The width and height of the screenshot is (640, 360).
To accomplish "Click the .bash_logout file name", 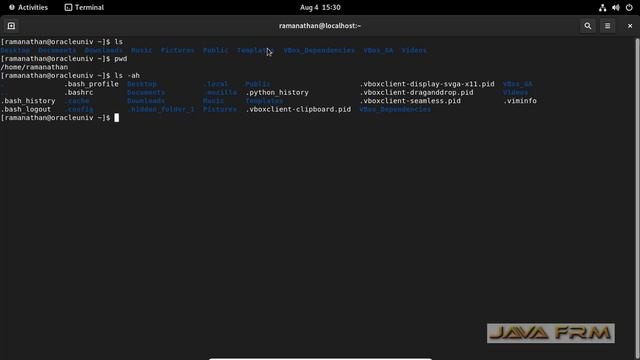I will tap(26, 109).
